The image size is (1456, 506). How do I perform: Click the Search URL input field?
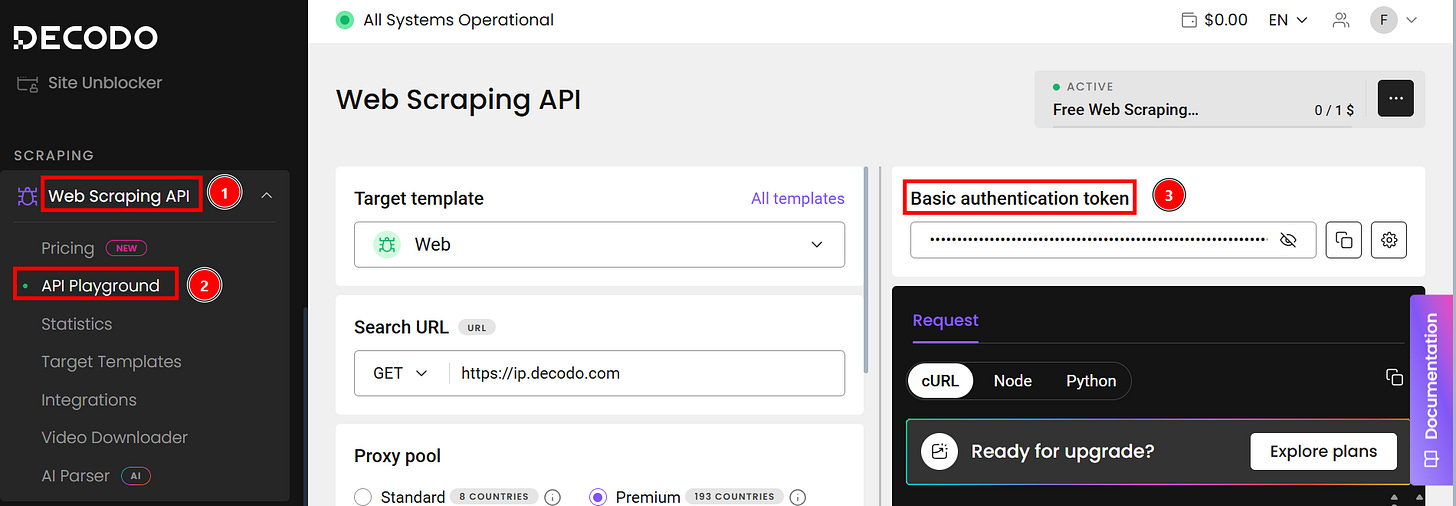coord(646,373)
